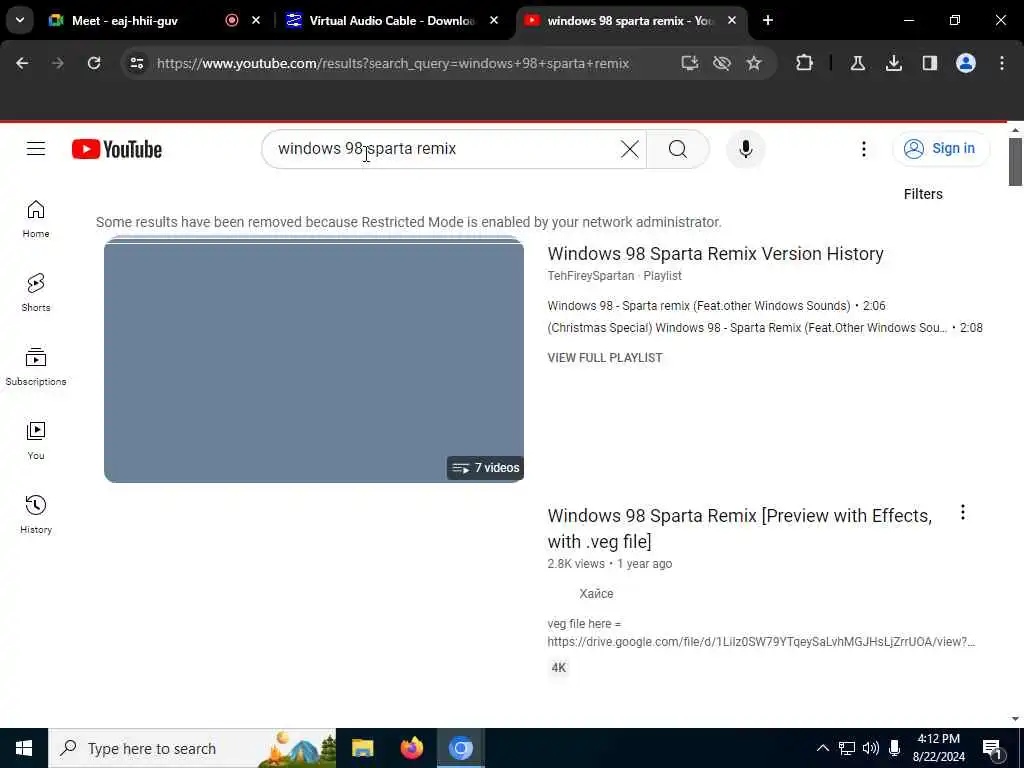Click the YouTube URL in address bar
1024x768 pixels.
tap(392, 63)
